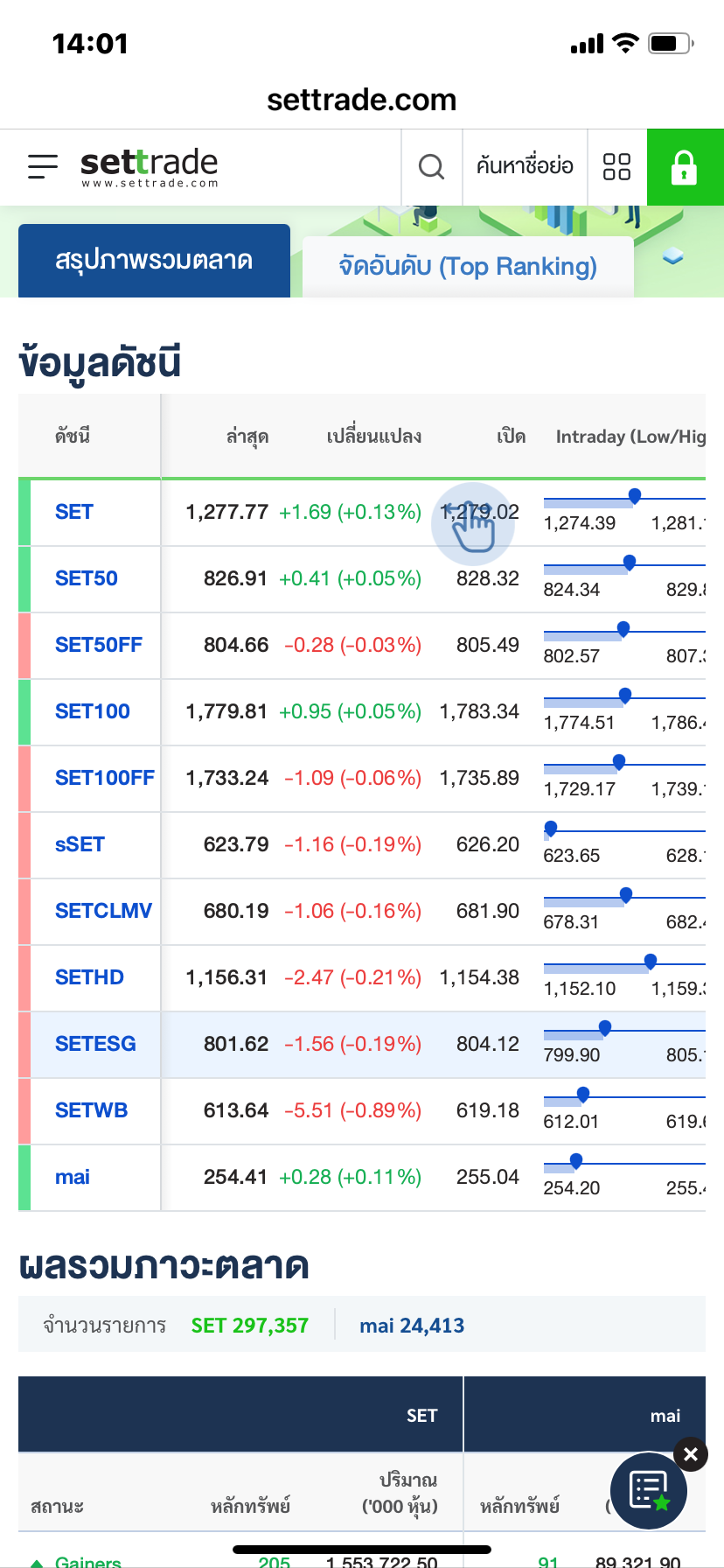Select the SET 297,357 transactions figure
Image resolution: width=724 pixels, height=1568 pixels.
250,1326
